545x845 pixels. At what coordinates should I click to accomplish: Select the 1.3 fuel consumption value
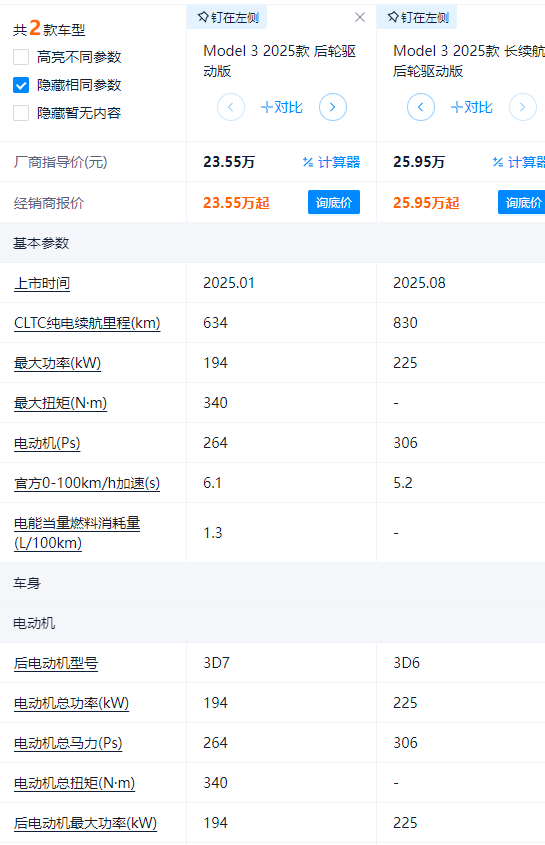(x=212, y=533)
